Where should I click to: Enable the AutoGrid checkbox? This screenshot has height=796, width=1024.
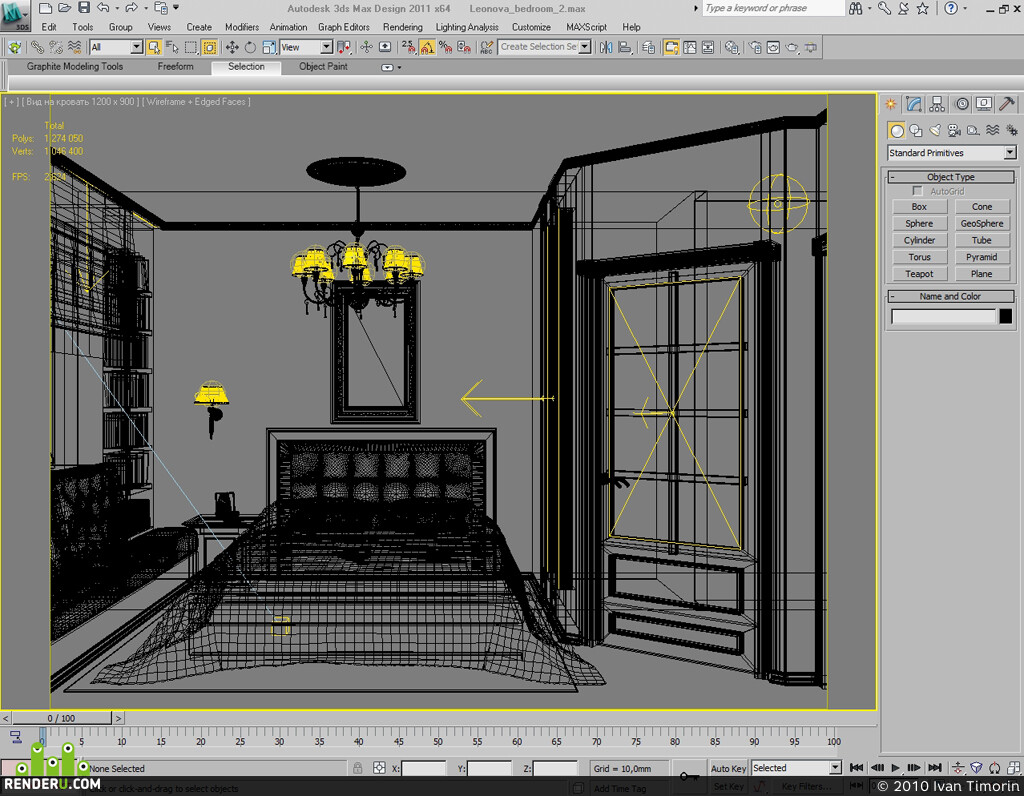point(918,191)
